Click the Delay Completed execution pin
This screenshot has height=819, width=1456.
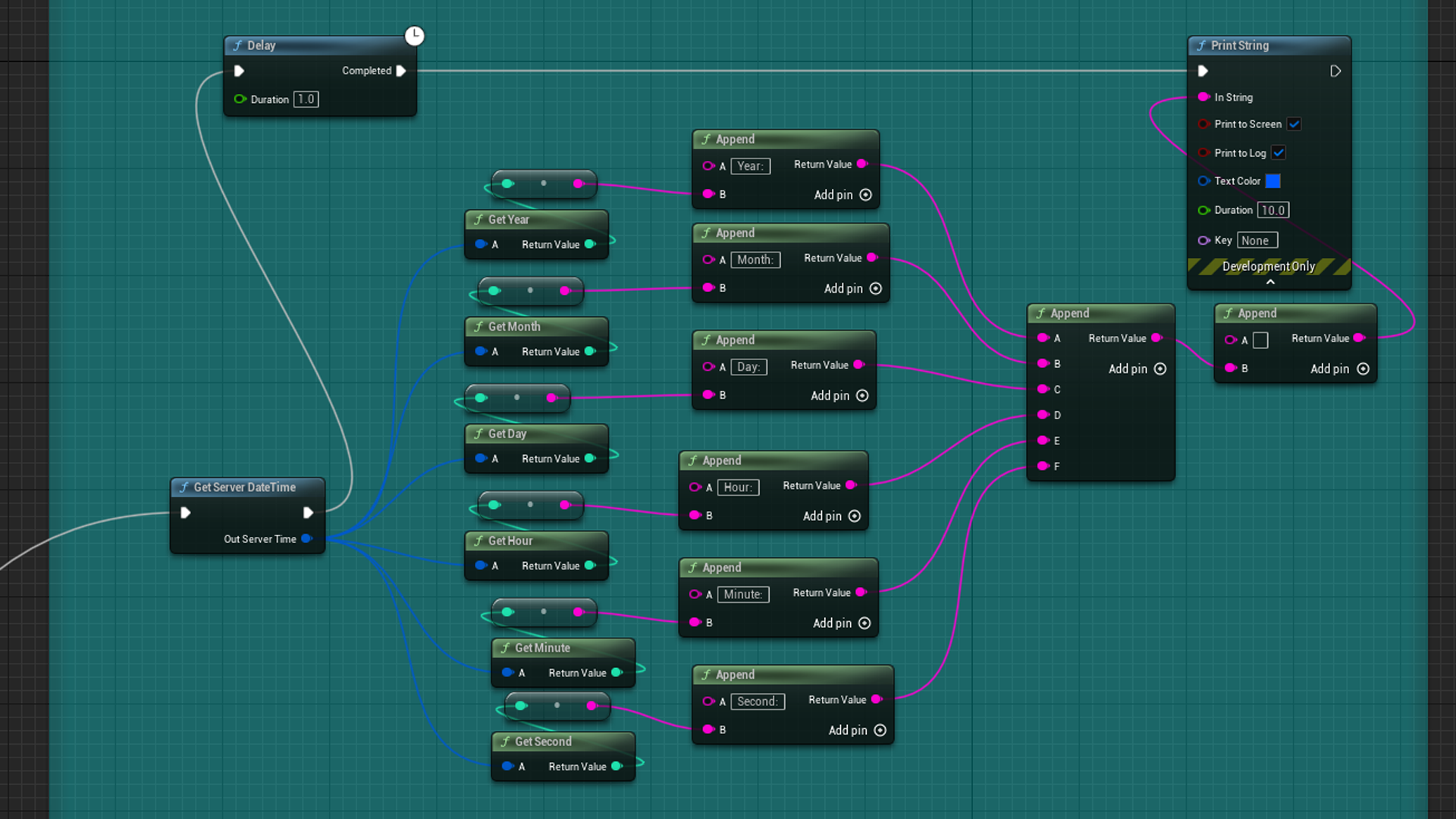pos(401,71)
